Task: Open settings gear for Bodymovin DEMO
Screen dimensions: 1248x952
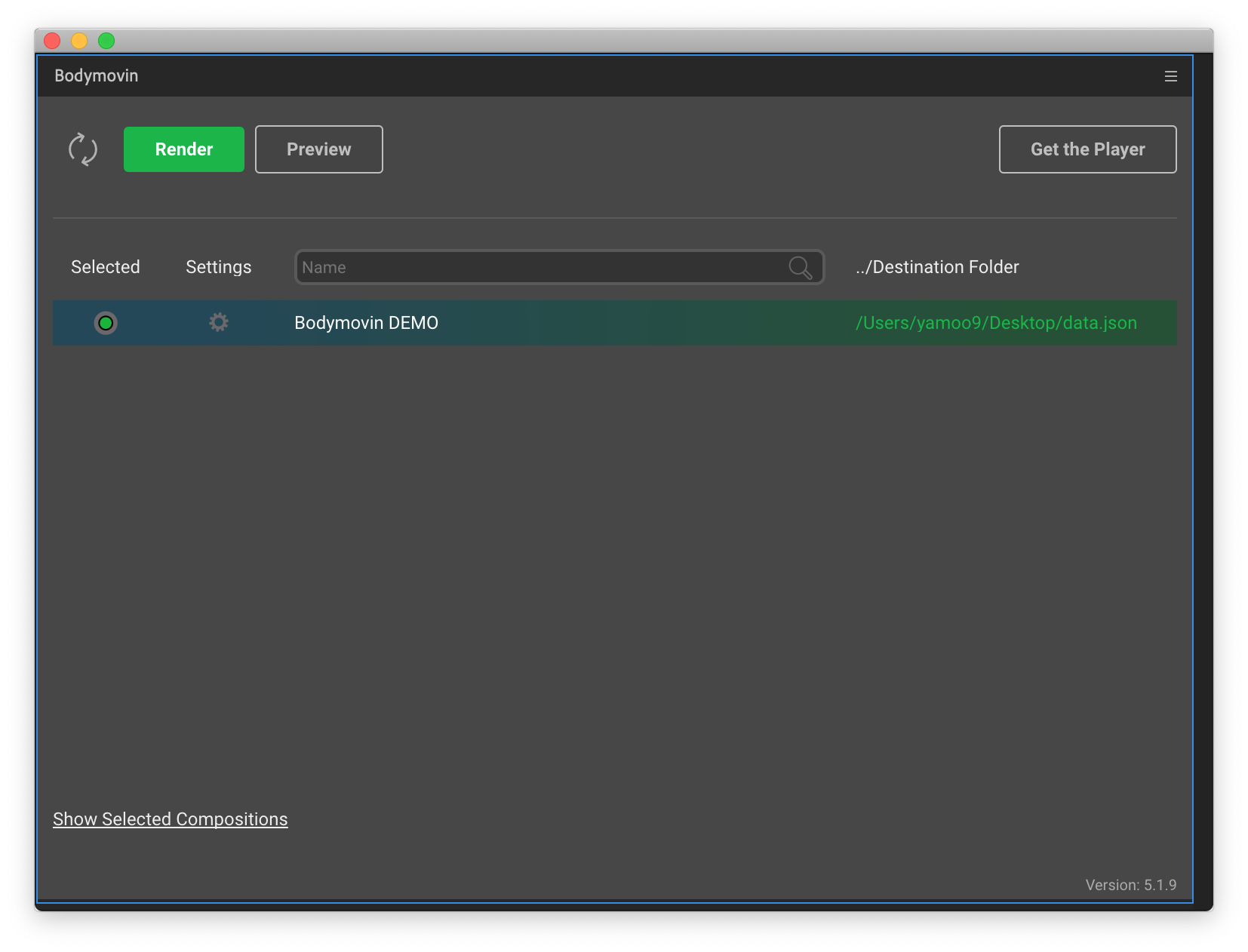Action: pos(219,323)
